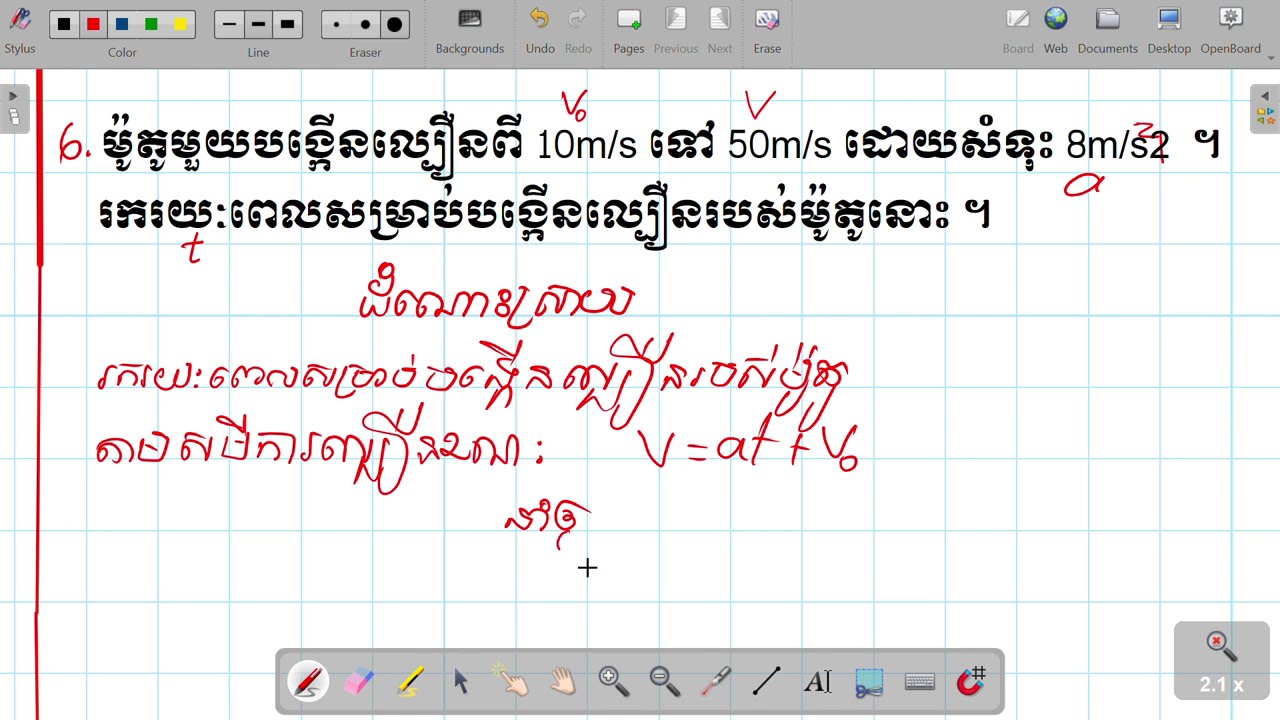Choose the thin line width

click(230, 24)
